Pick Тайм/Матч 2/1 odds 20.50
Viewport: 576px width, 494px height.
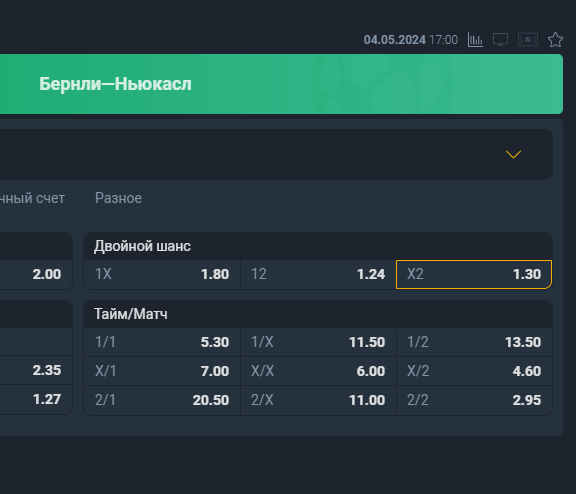(x=162, y=400)
